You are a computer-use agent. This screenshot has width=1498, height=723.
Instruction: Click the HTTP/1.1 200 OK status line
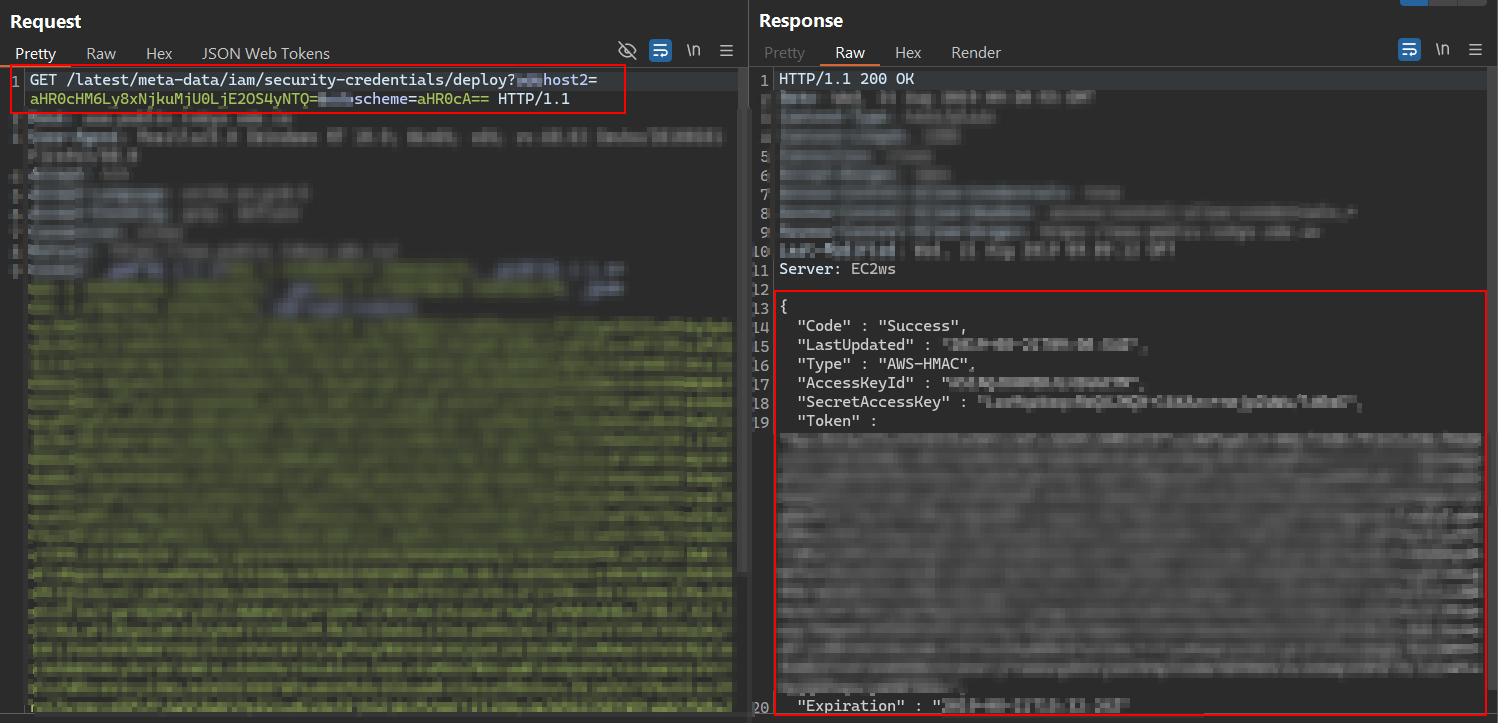[846, 79]
